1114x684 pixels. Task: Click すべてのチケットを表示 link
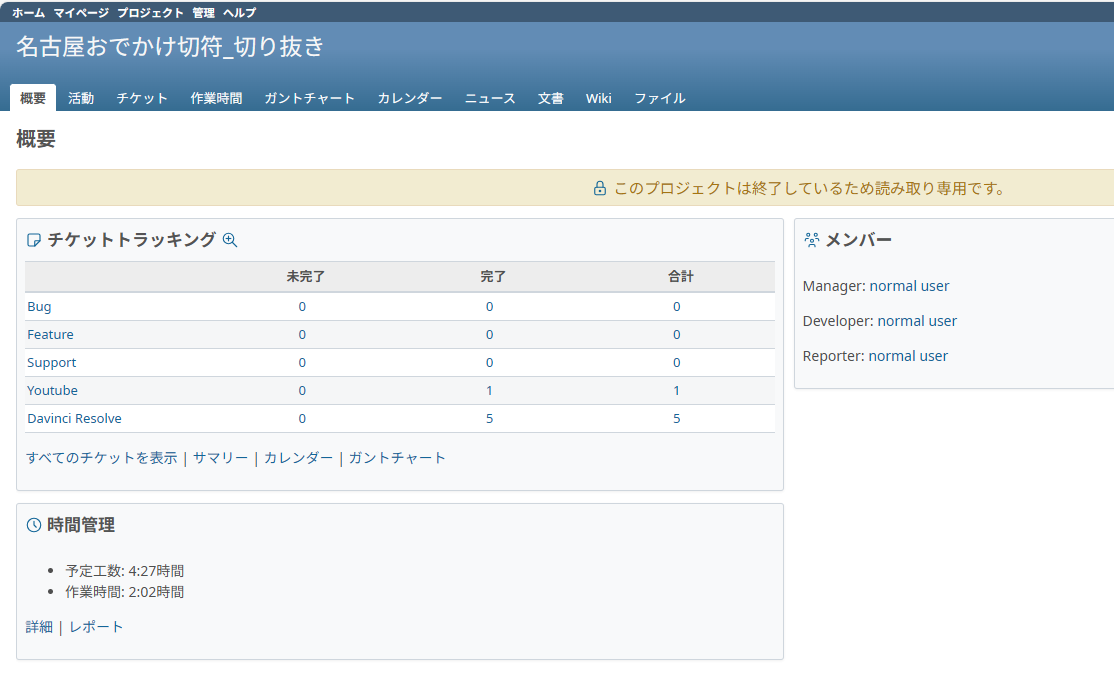102,458
